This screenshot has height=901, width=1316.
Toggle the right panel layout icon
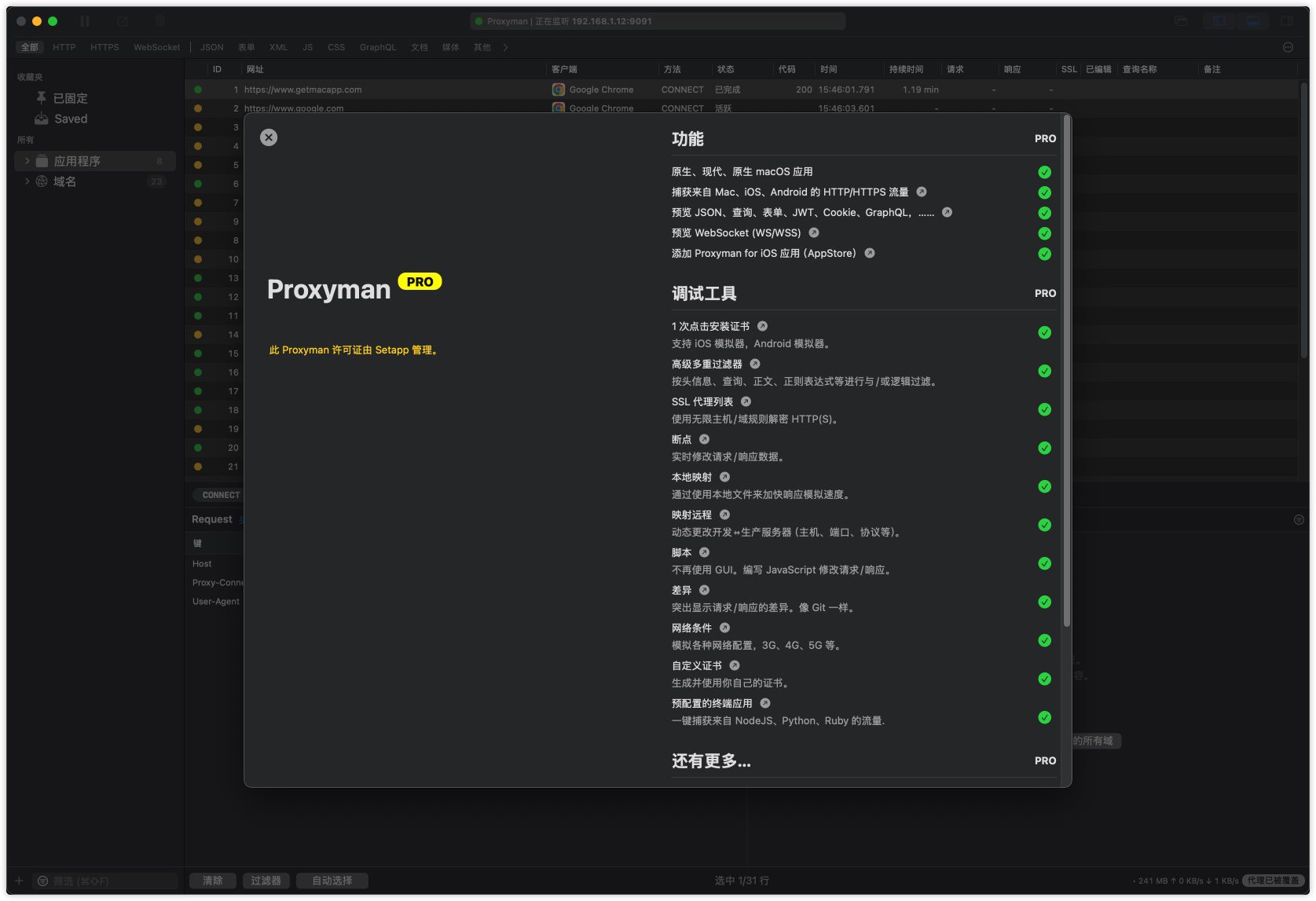click(x=1287, y=21)
